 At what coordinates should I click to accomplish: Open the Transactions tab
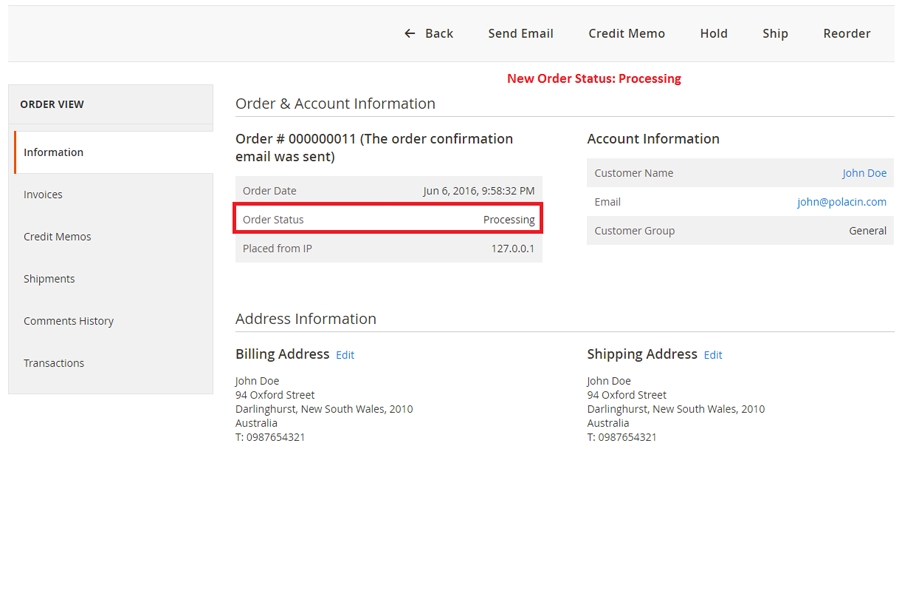(x=54, y=363)
